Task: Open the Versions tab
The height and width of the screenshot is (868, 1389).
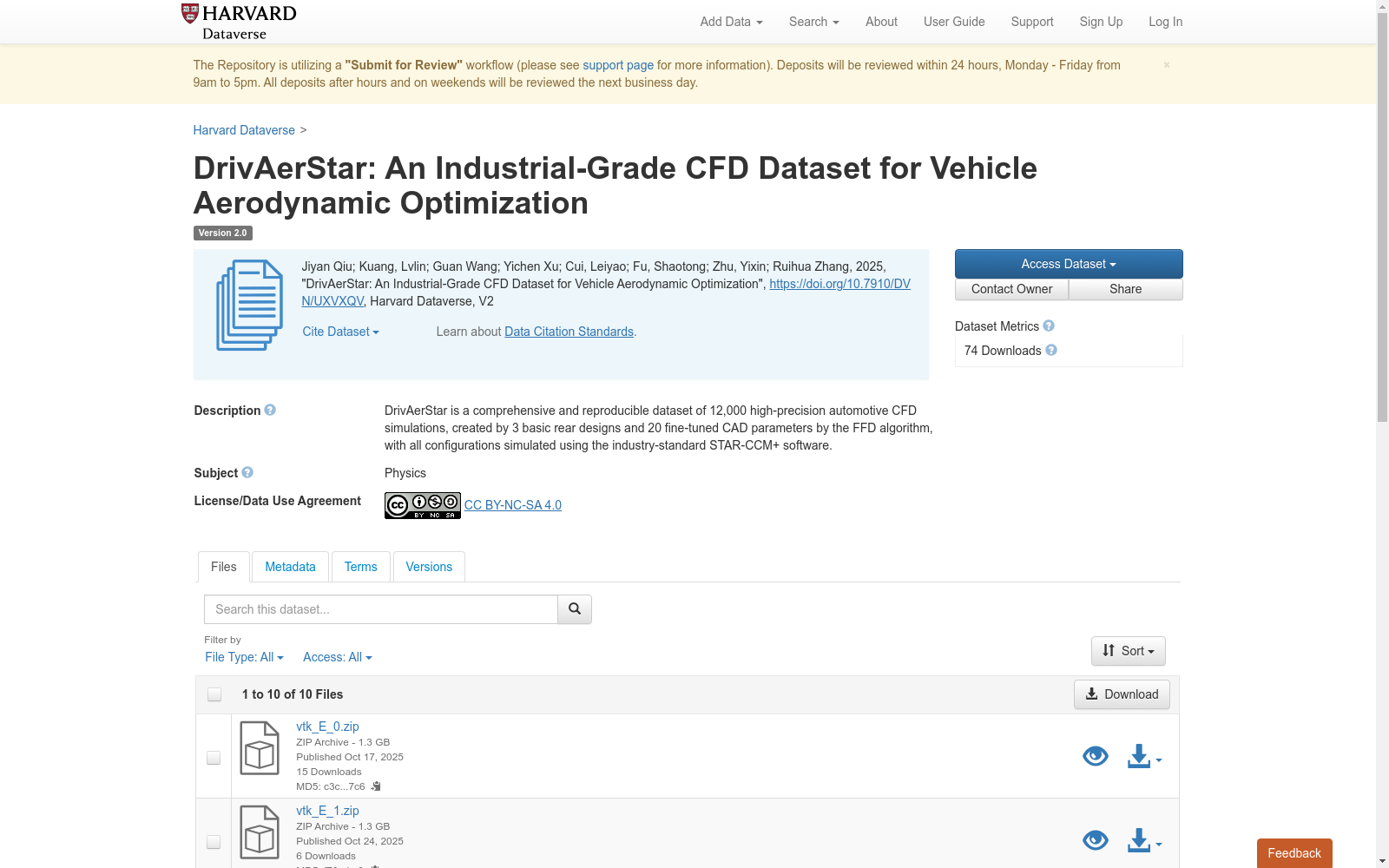Action: click(x=429, y=567)
